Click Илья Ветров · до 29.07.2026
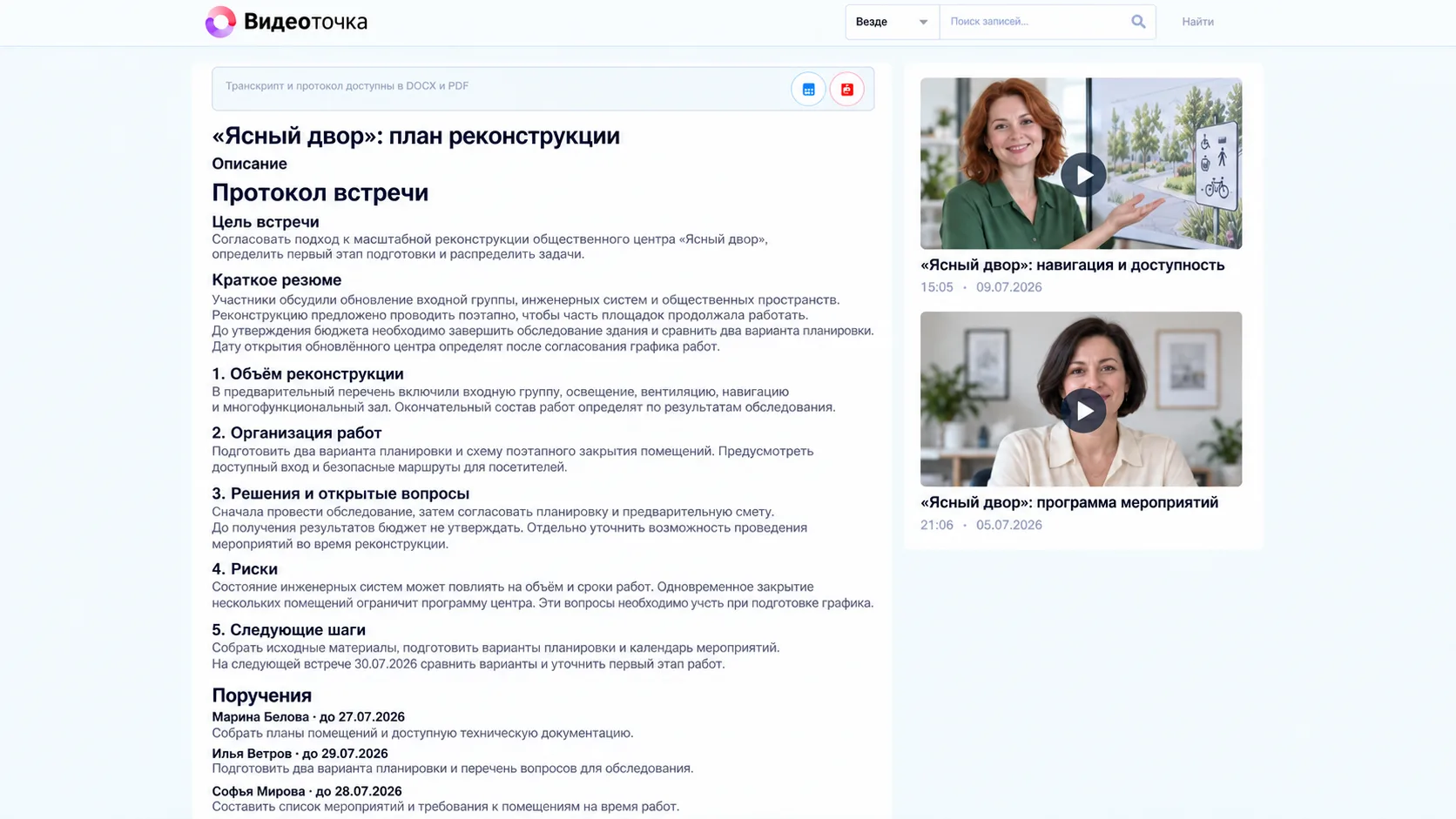1456x819 pixels. [300, 754]
